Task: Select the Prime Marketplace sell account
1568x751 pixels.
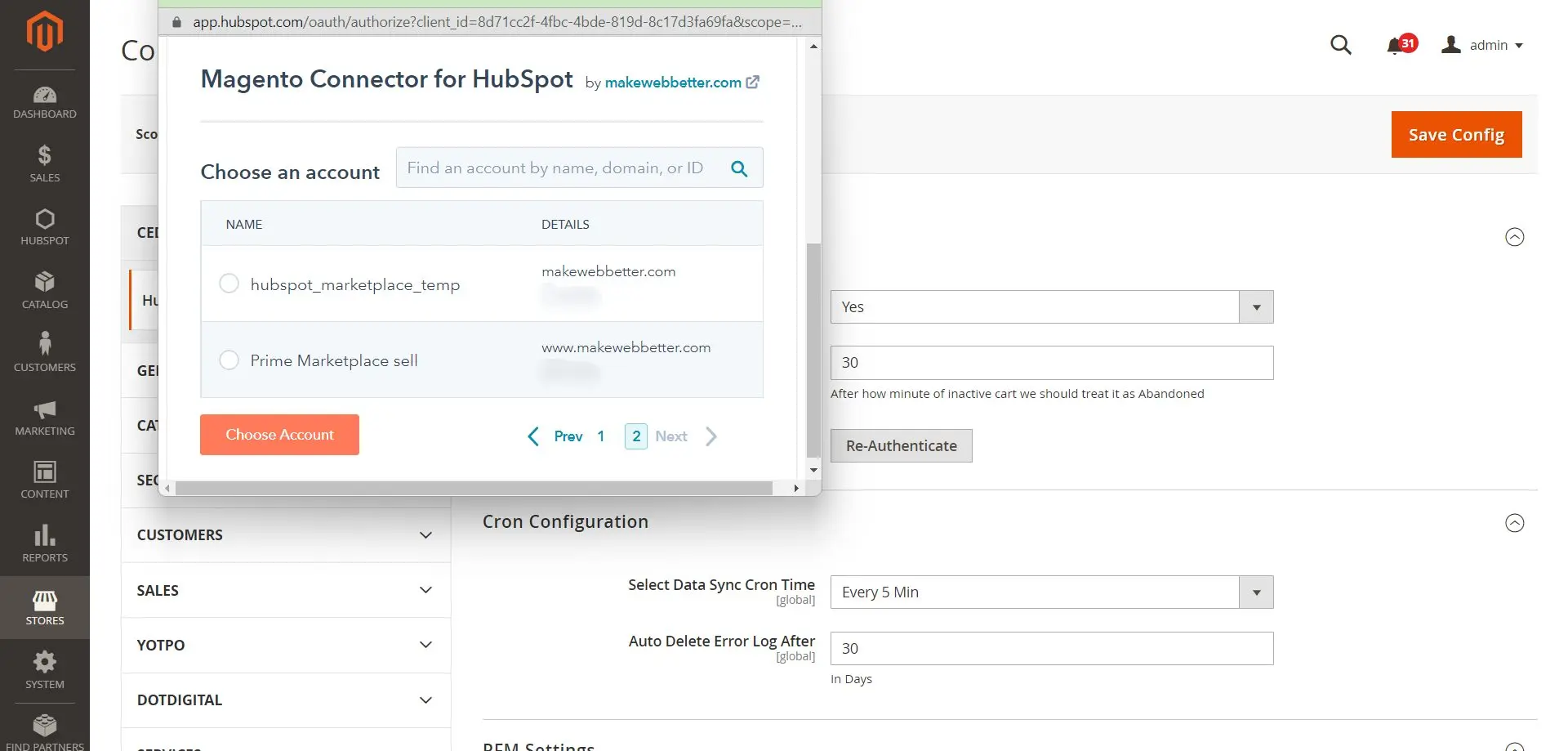Action: pos(229,360)
